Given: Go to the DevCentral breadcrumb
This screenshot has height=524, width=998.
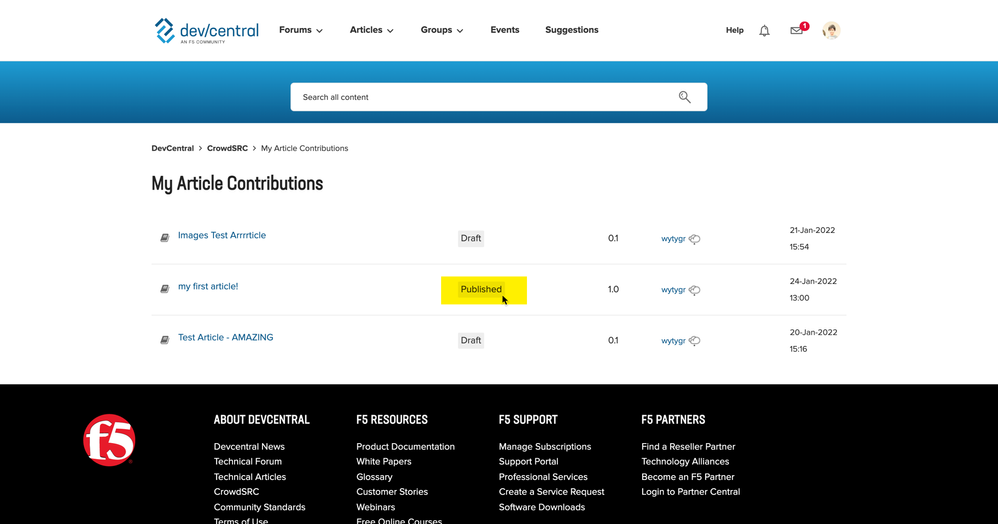Looking at the screenshot, I should [172, 148].
